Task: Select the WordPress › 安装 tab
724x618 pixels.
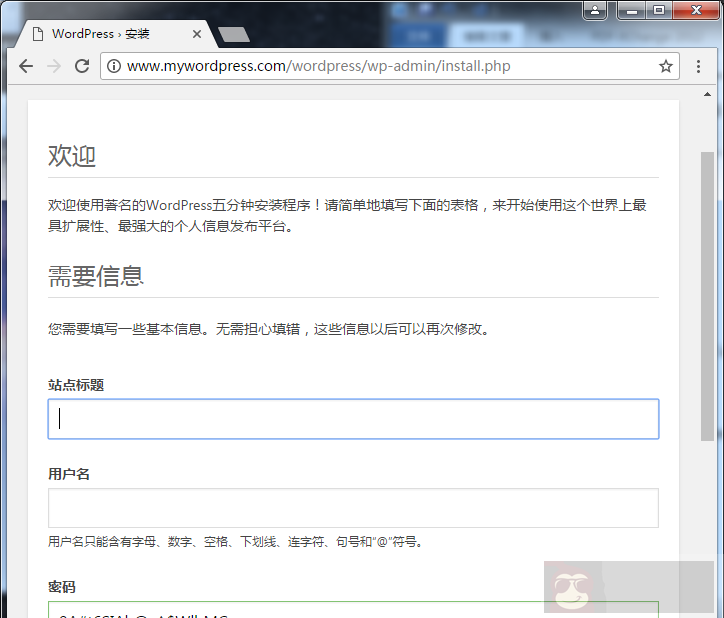Action: pyautogui.click(x=115, y=34)
